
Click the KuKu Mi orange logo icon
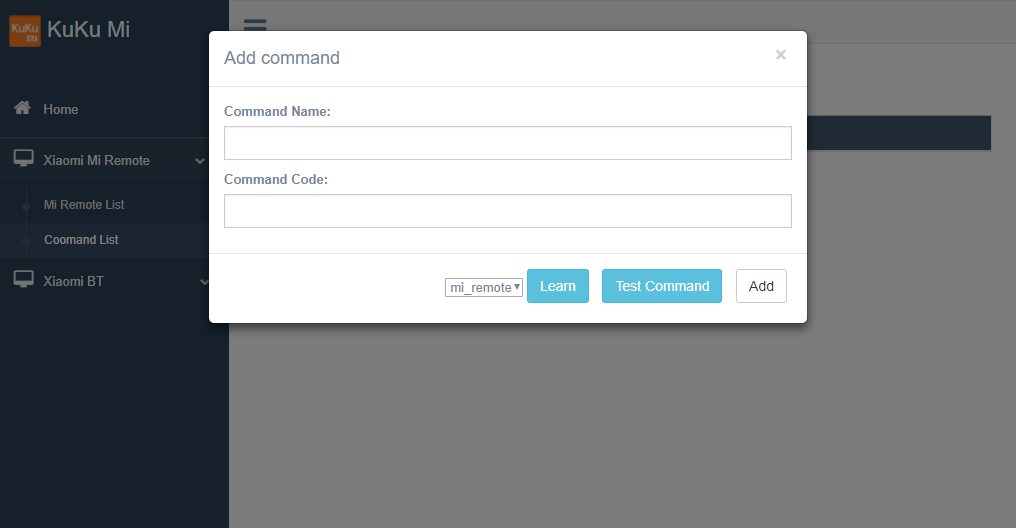click(24, 30)
